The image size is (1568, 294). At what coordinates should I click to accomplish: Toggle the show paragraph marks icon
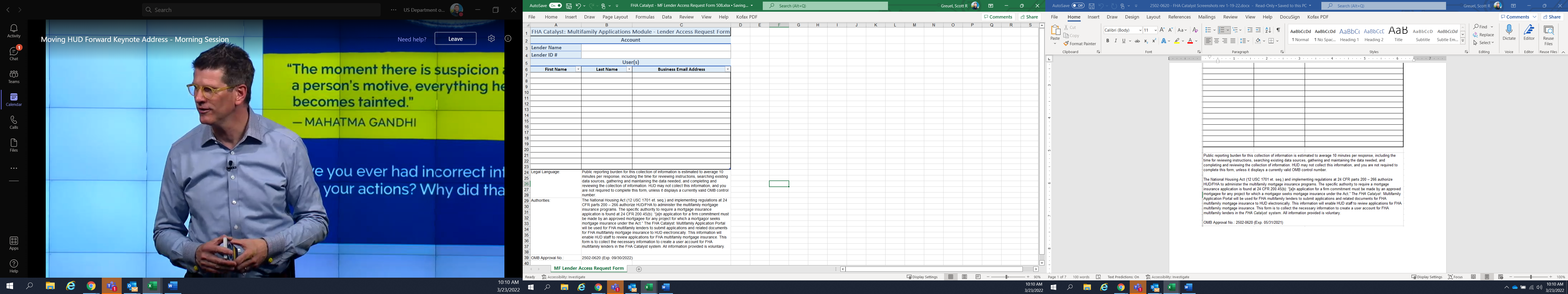click(1278, 30)
